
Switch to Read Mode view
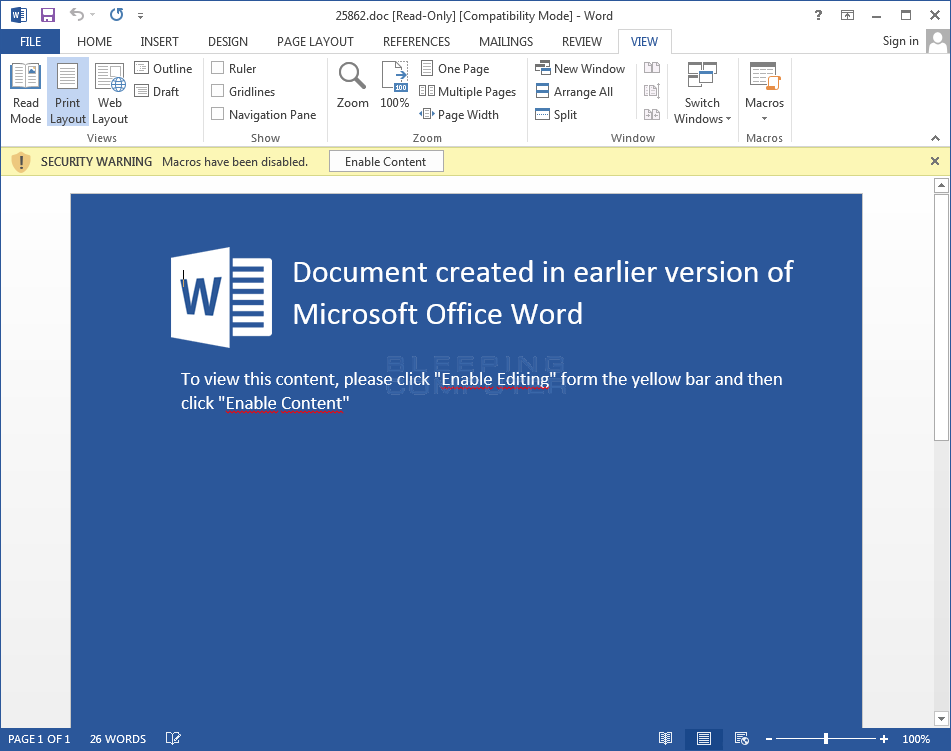coord(25,93)
